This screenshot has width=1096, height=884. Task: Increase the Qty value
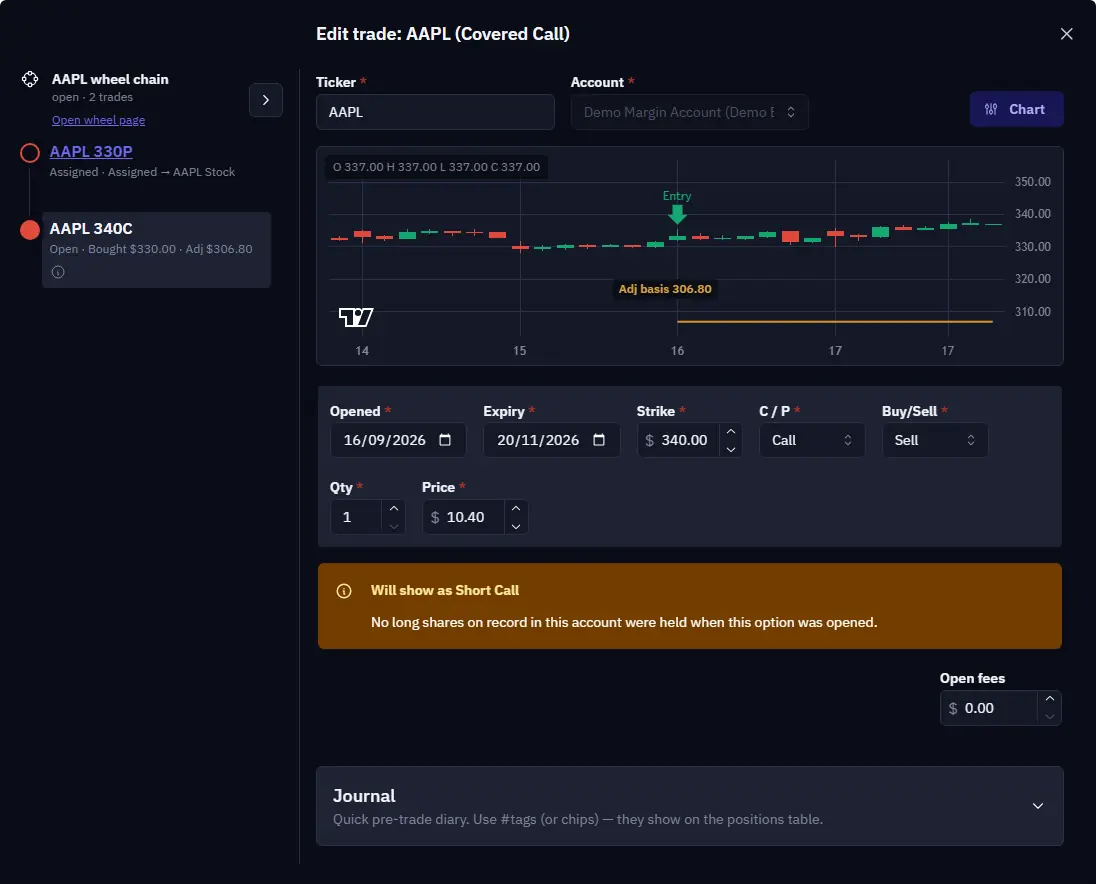click(x=394, y=508)
